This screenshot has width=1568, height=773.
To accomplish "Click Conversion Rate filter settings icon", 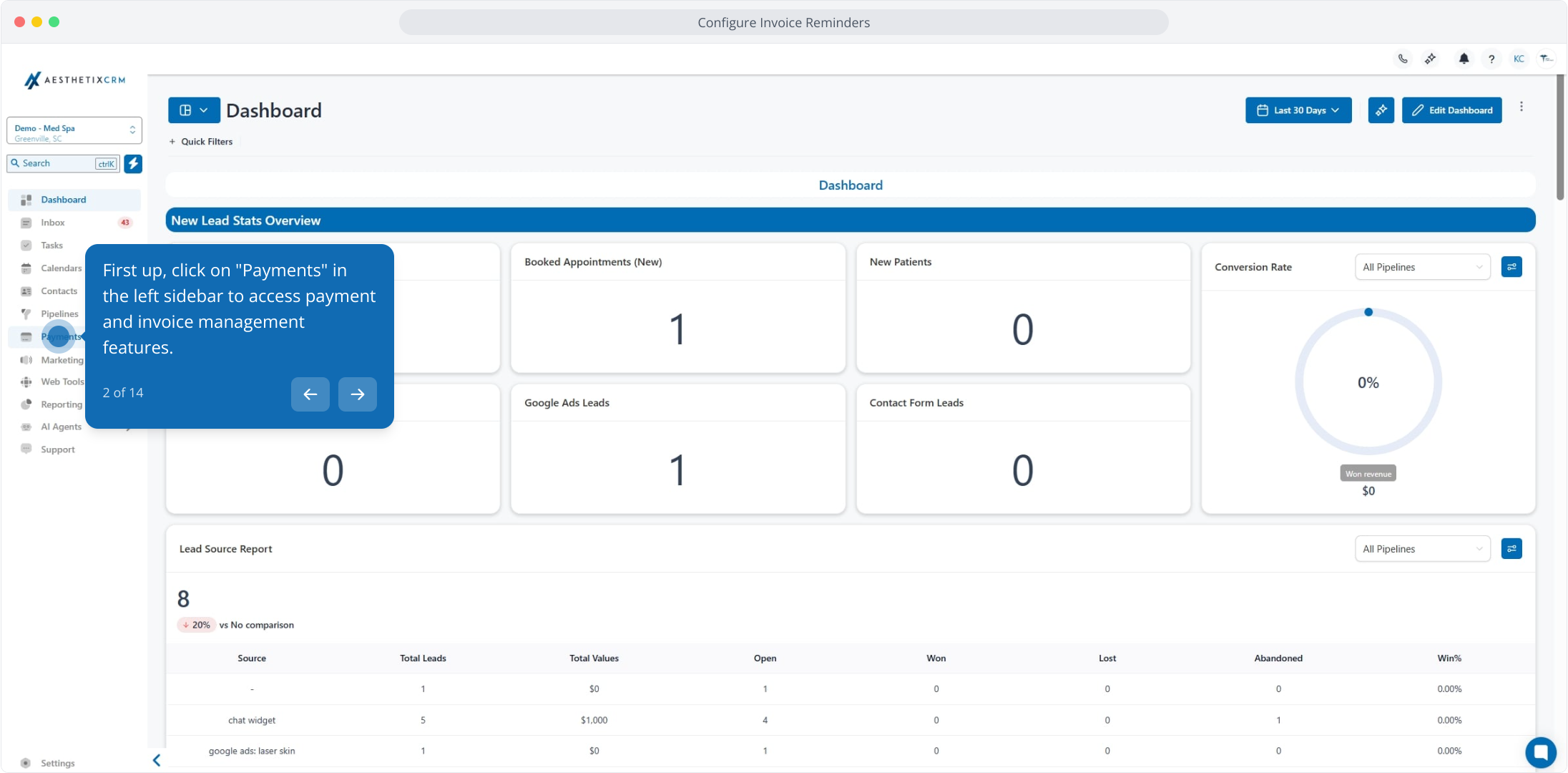I will click(x=1511, y=267).
